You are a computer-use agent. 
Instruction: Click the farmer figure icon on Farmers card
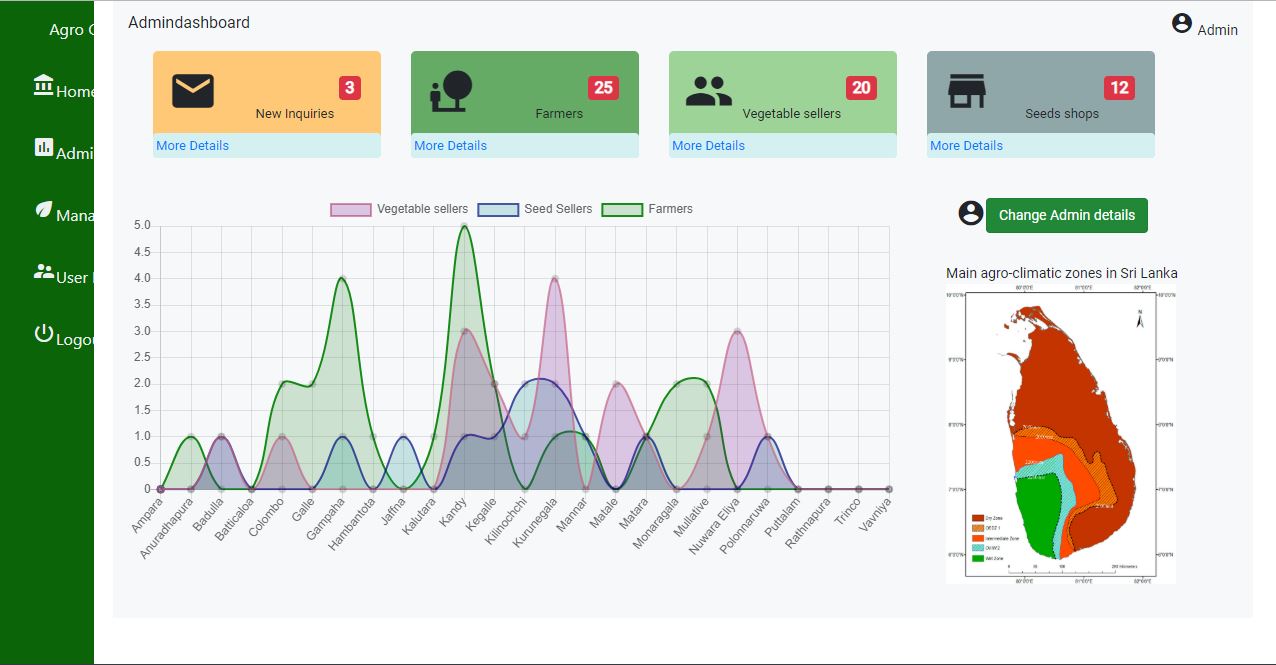[x=450, y=89]
